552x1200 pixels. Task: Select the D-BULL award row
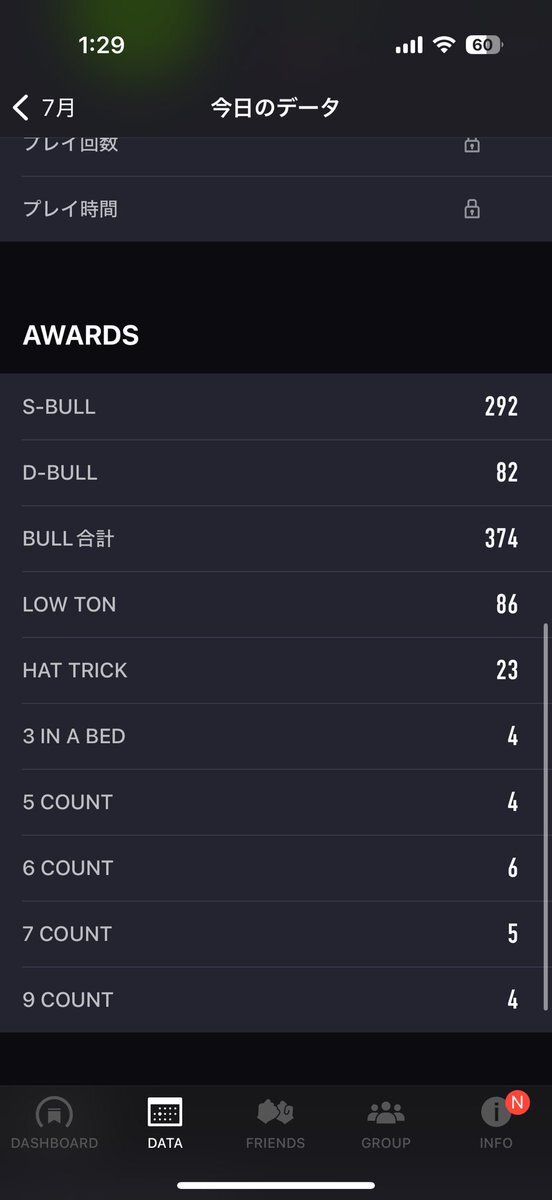pyautogui.click(x=276, y=473)
